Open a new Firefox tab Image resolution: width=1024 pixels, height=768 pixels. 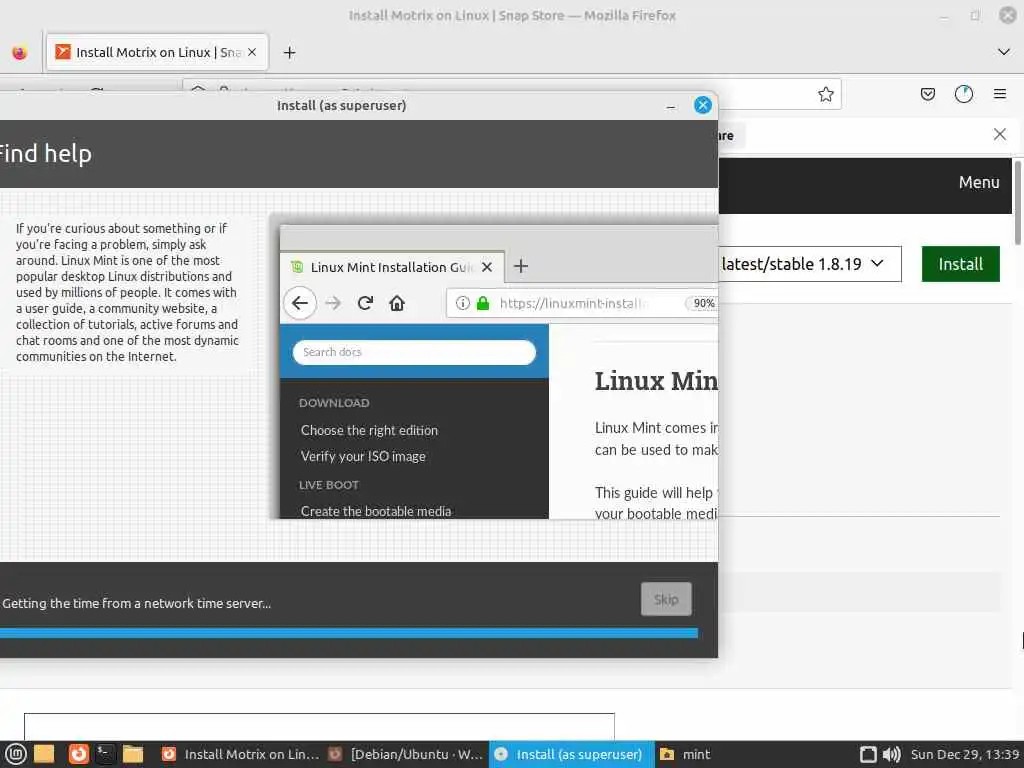(x=289, y=52)
